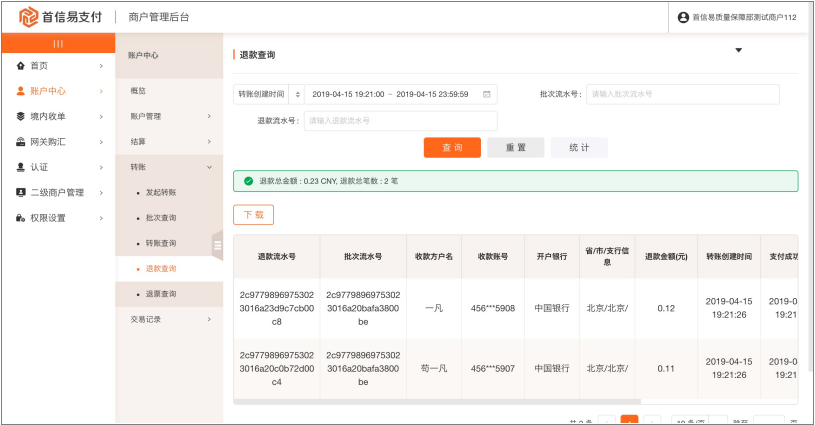Screen dimensions: 815x425
Task: Click the 二级商户管理 icon
Action: (20, 192)
